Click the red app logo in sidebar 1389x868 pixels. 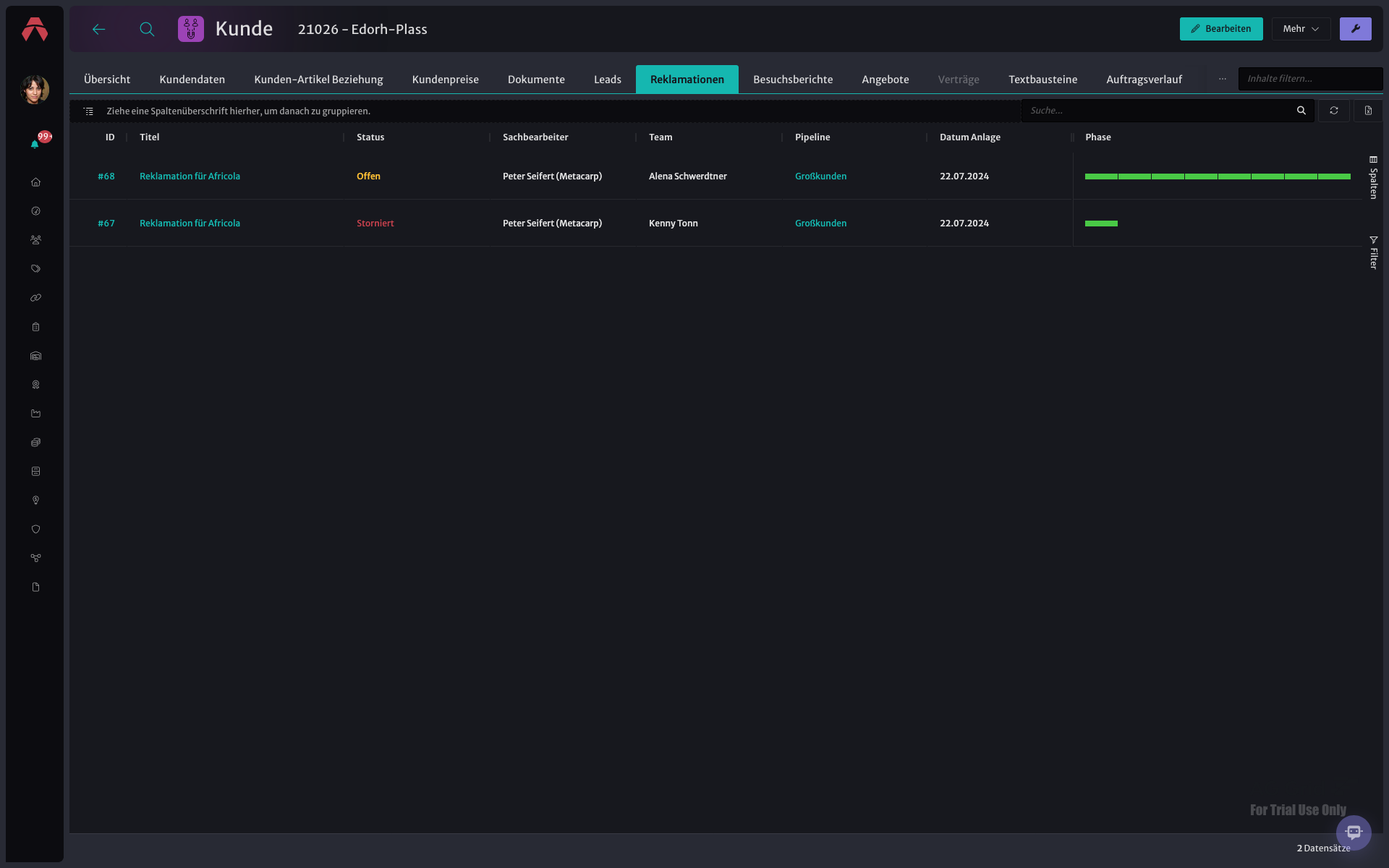coord(35,29)
